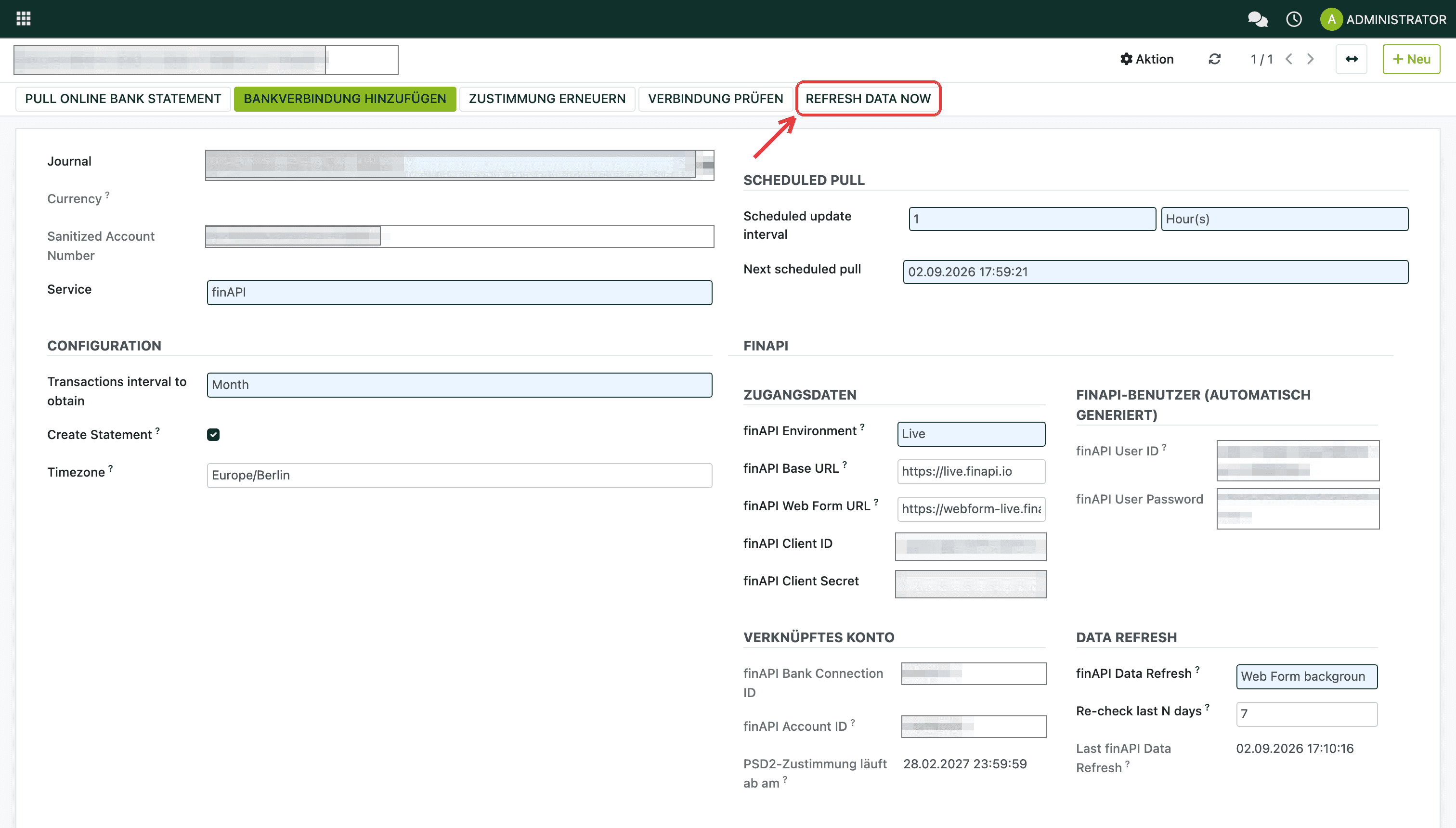
Task: Click the record title name field
Action: click(x=206, y=60)
